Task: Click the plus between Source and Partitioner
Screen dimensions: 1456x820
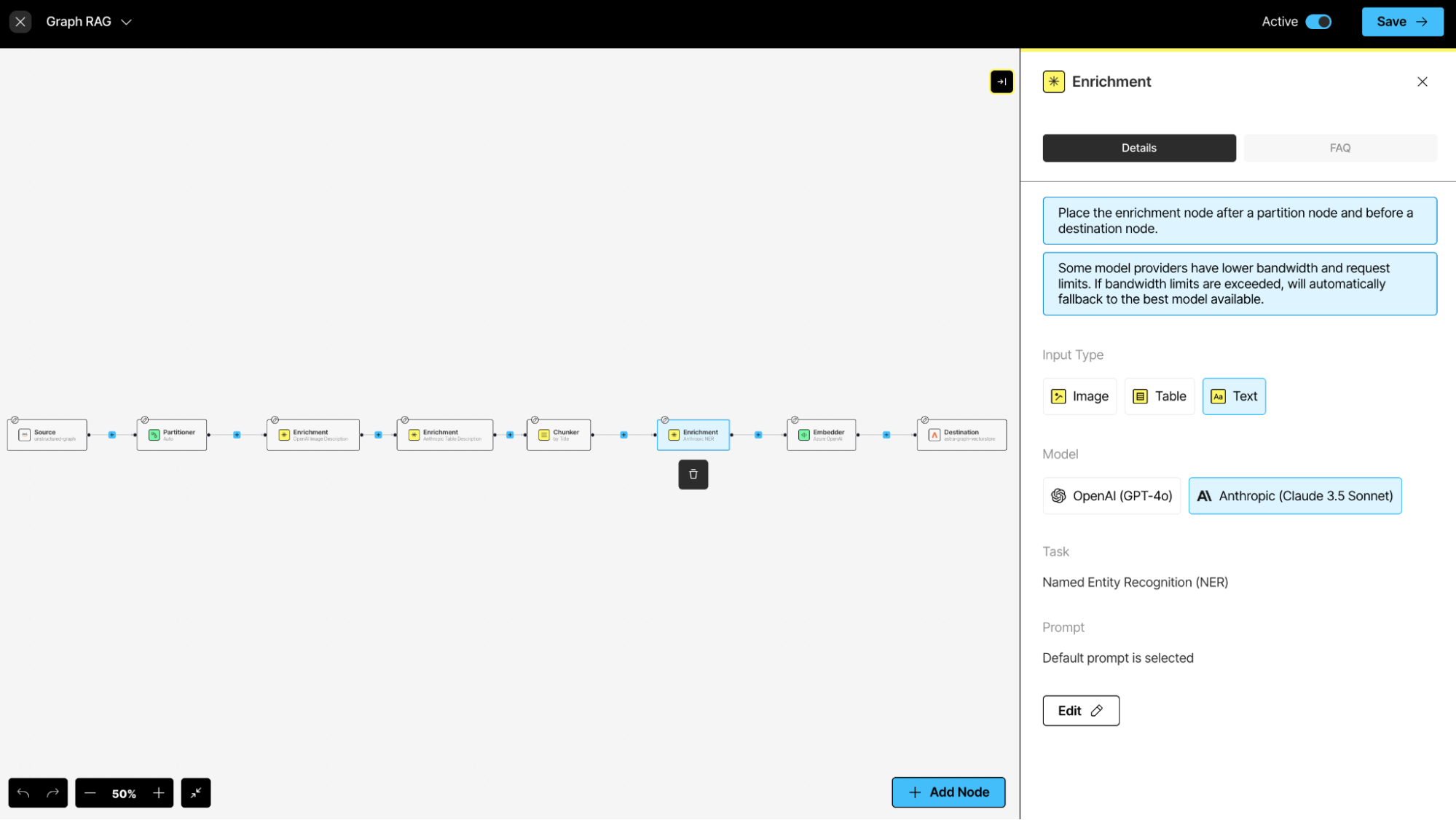Action: pyautogui.click(x=111, y=435)
